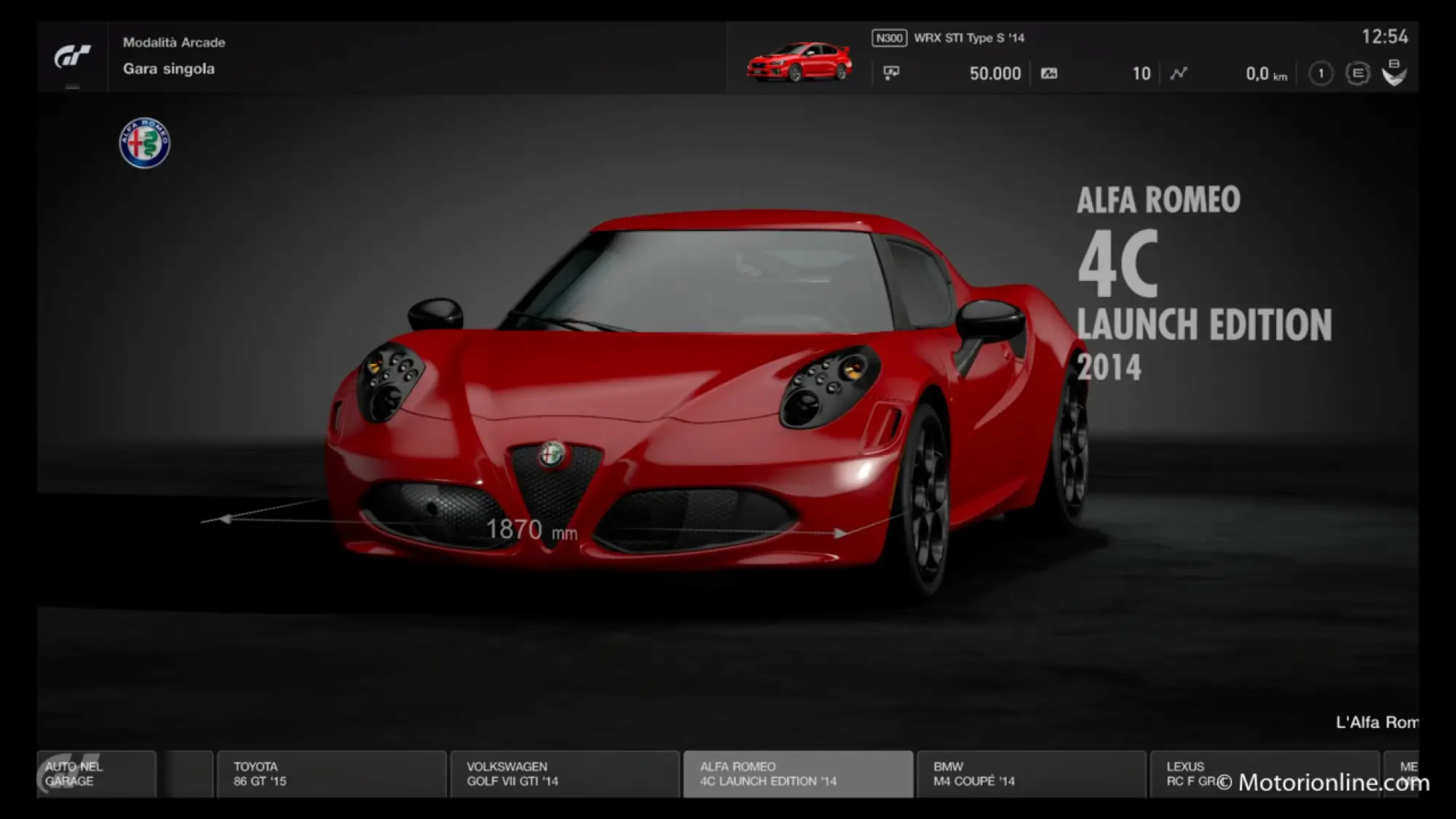1456x819 pixels.
Task: Select the ALFA ROMEO 4C LAUNCH EDITION '14 tab
Action: pos(798,774)
